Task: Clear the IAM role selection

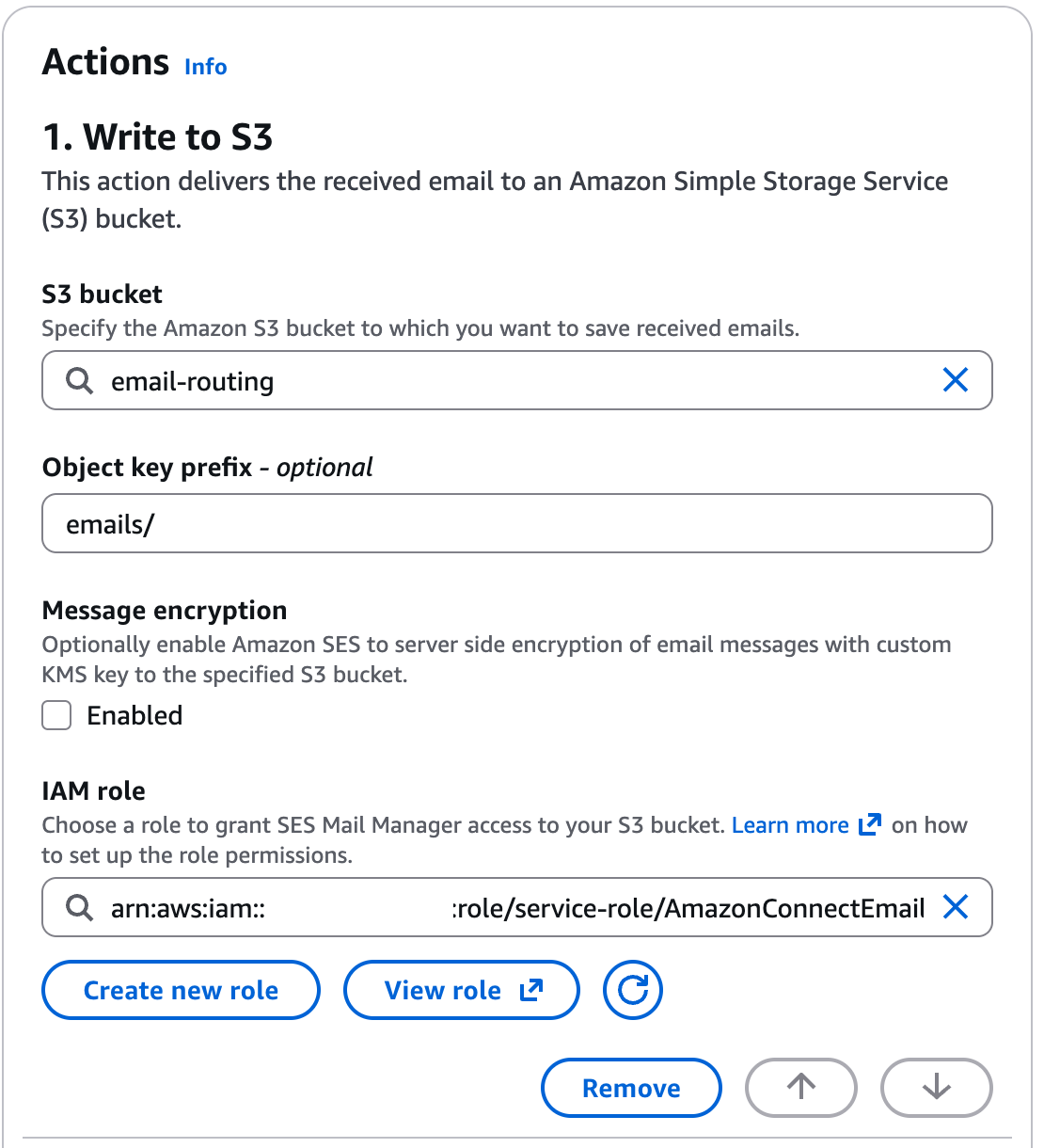Action: pyautogui.click(x=955, y=907)
